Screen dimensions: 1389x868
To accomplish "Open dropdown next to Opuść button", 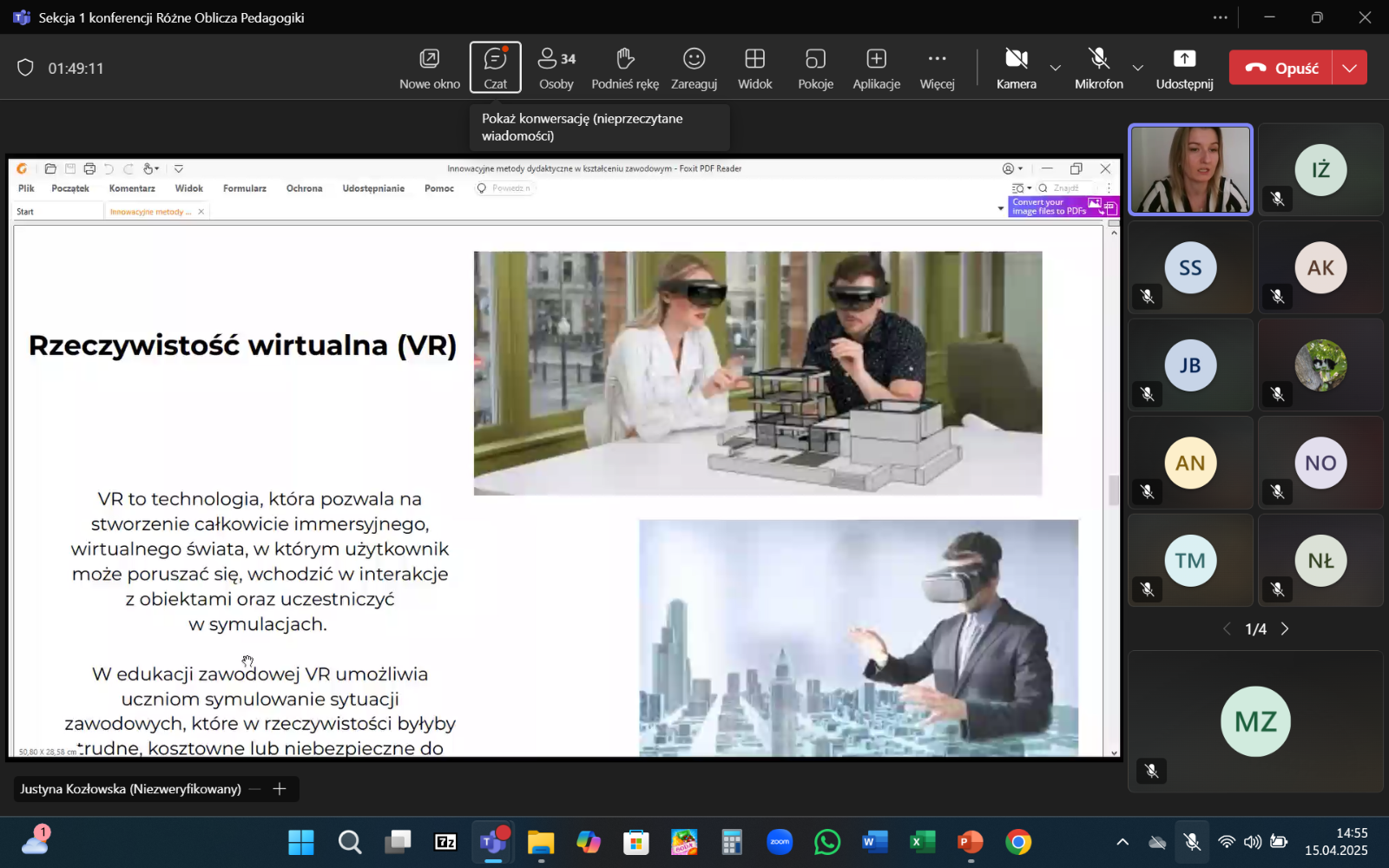I will click(1349, 68).
